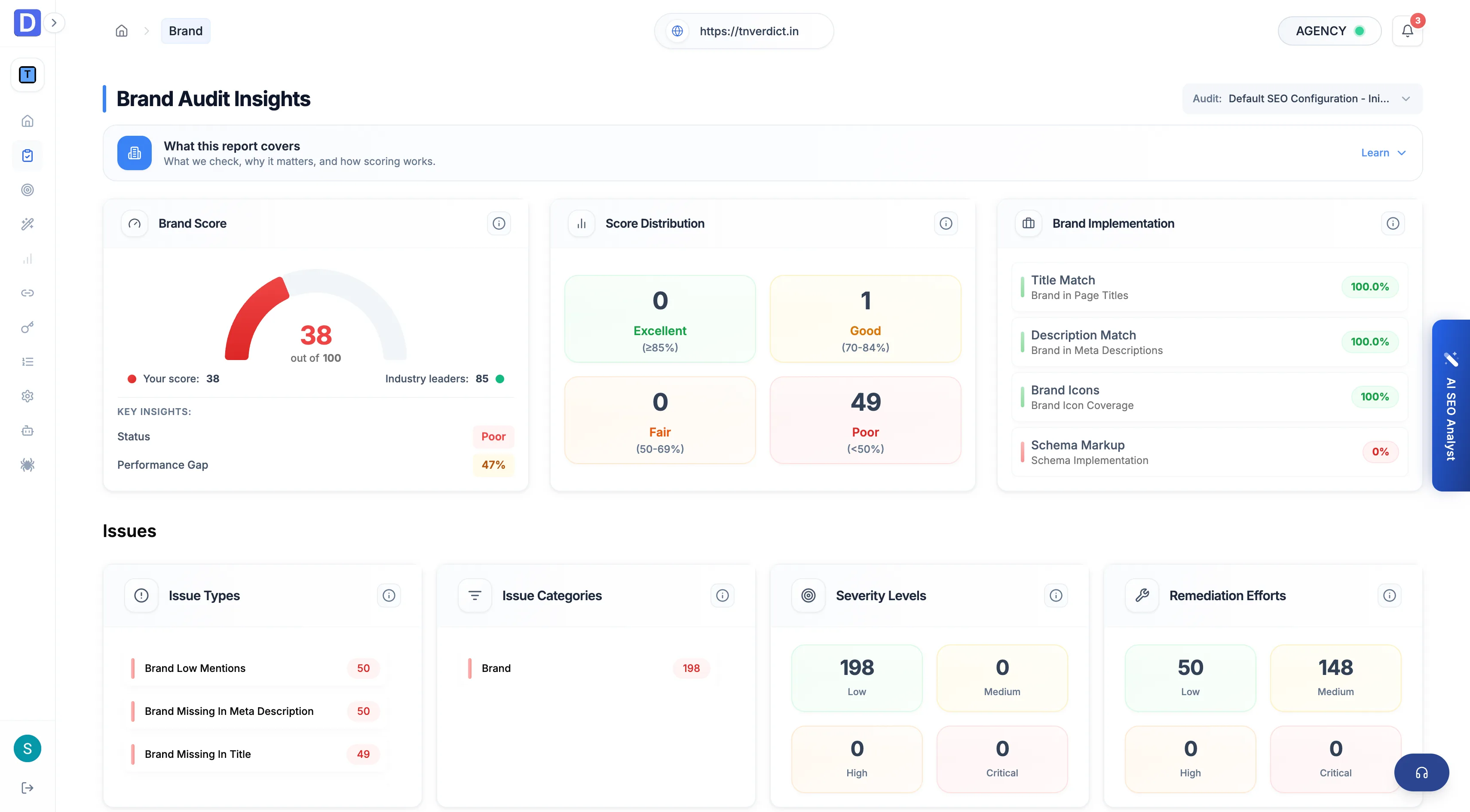
Task: Click the report covers building icon
Action: (135, 153)
